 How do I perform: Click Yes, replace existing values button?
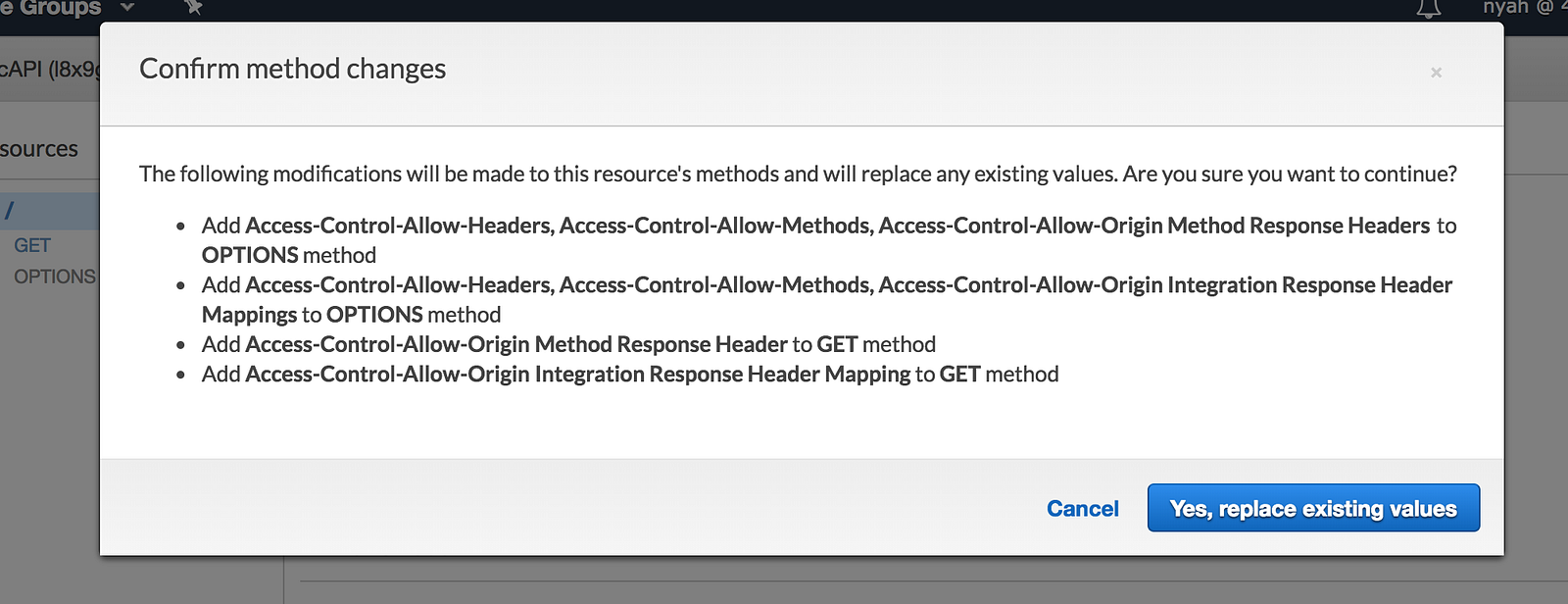(x=1313, y=508)
